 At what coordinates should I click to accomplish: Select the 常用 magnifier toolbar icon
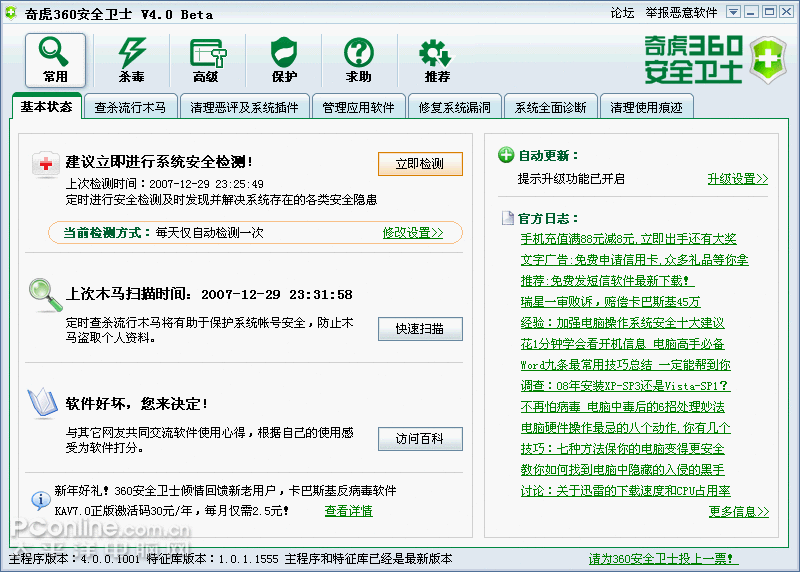(55, 60)
